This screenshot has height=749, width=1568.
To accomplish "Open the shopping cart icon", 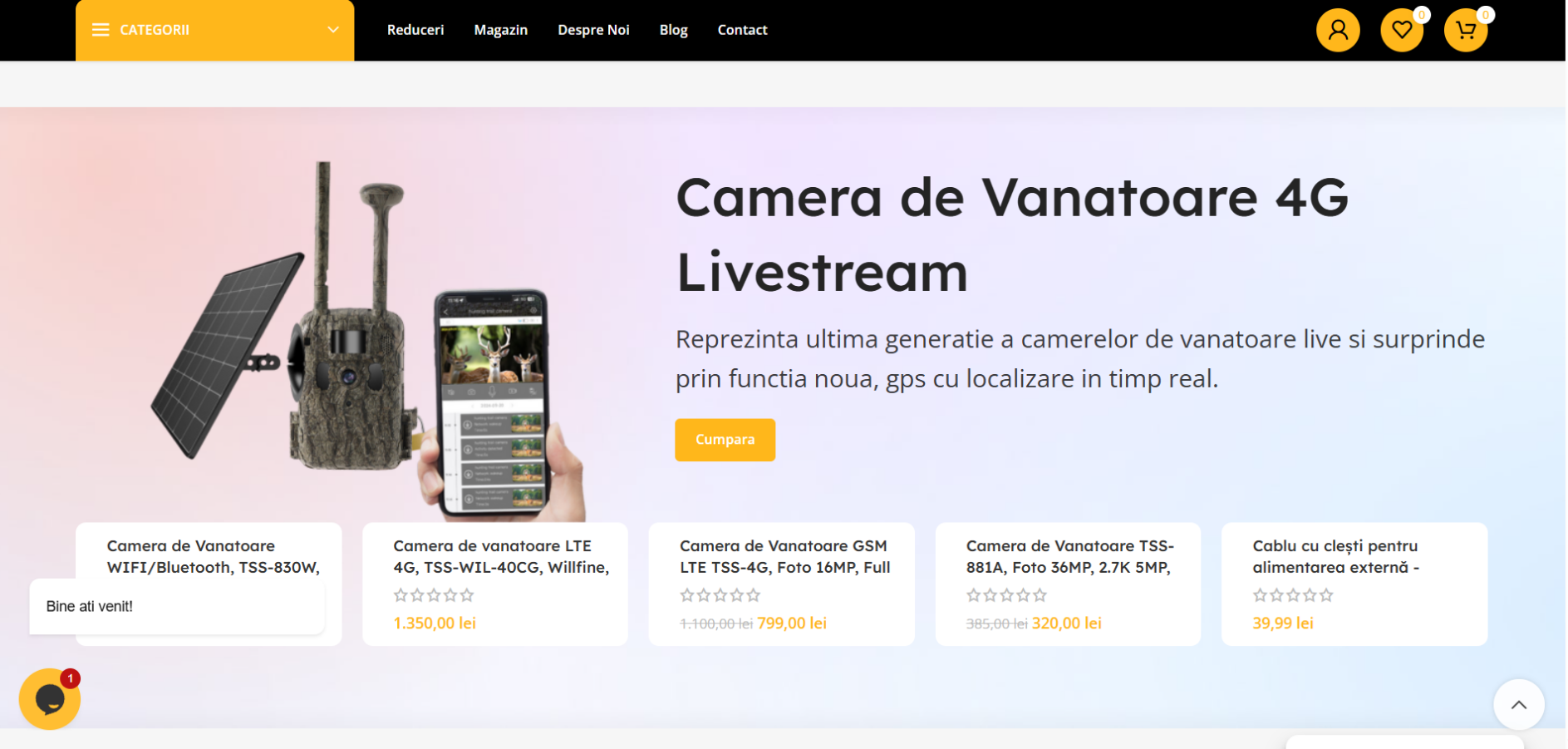I will [1467, 30].
